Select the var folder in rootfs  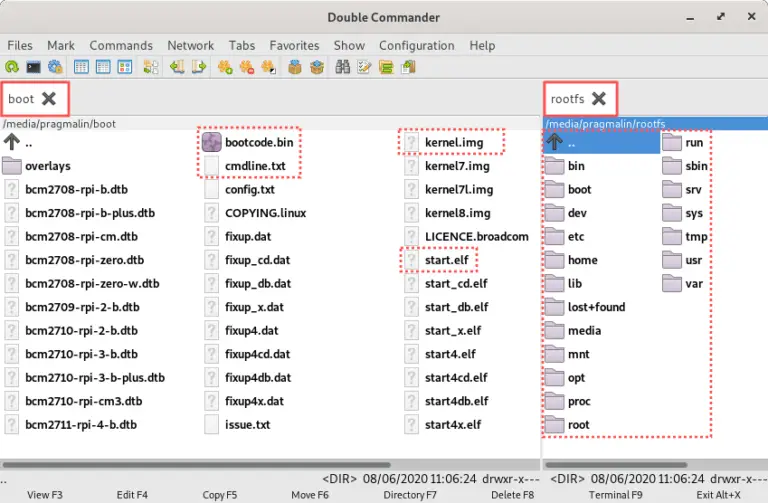[694, 283]
